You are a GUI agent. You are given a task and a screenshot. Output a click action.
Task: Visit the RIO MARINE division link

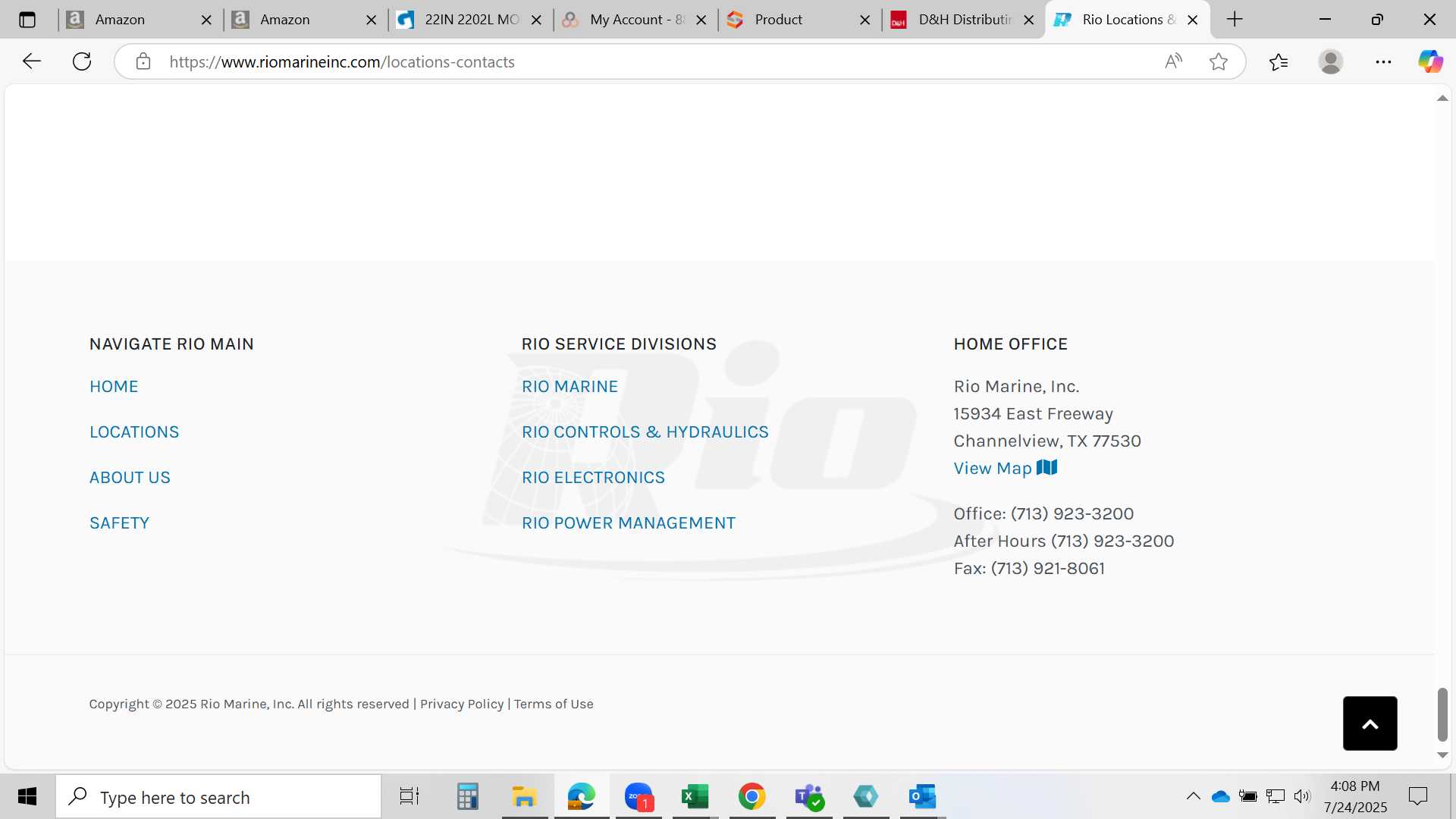[570, 387]
